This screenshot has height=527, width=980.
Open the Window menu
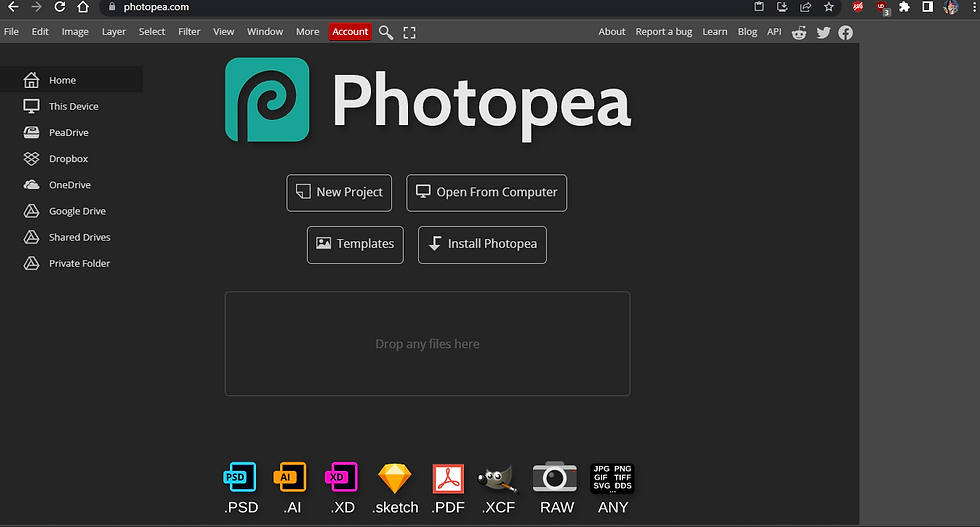coord(265,32)
